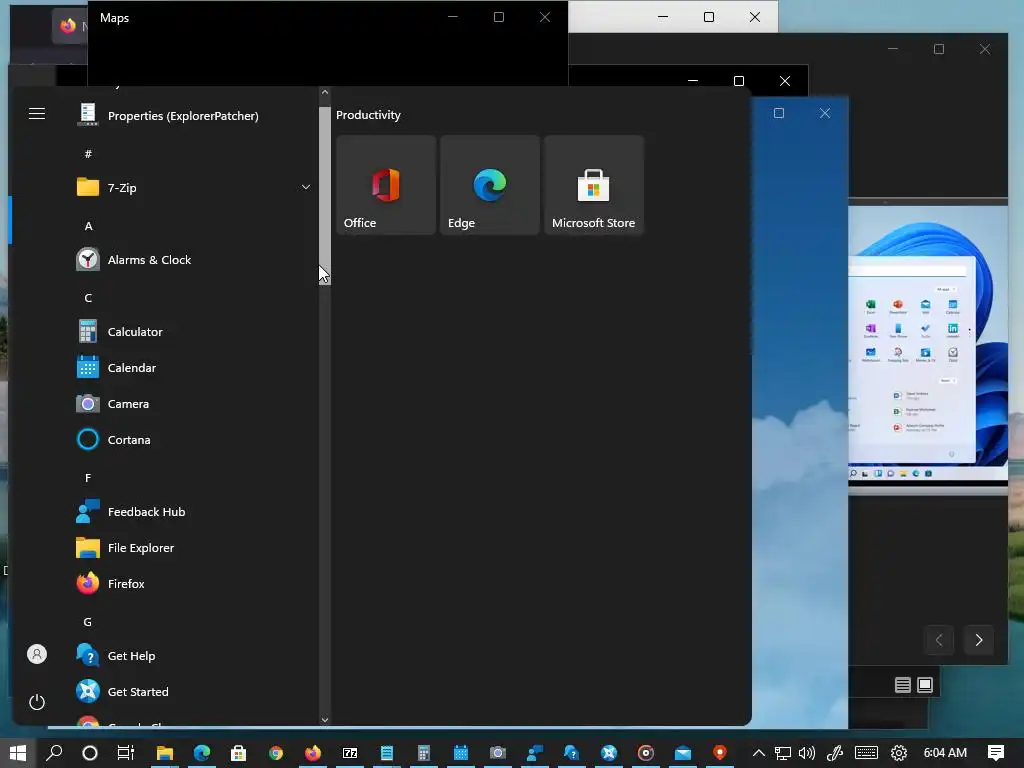Open network status tray icon
Image resolution: width=1024 pixels, height=768 pixels.
coord(782,753)
